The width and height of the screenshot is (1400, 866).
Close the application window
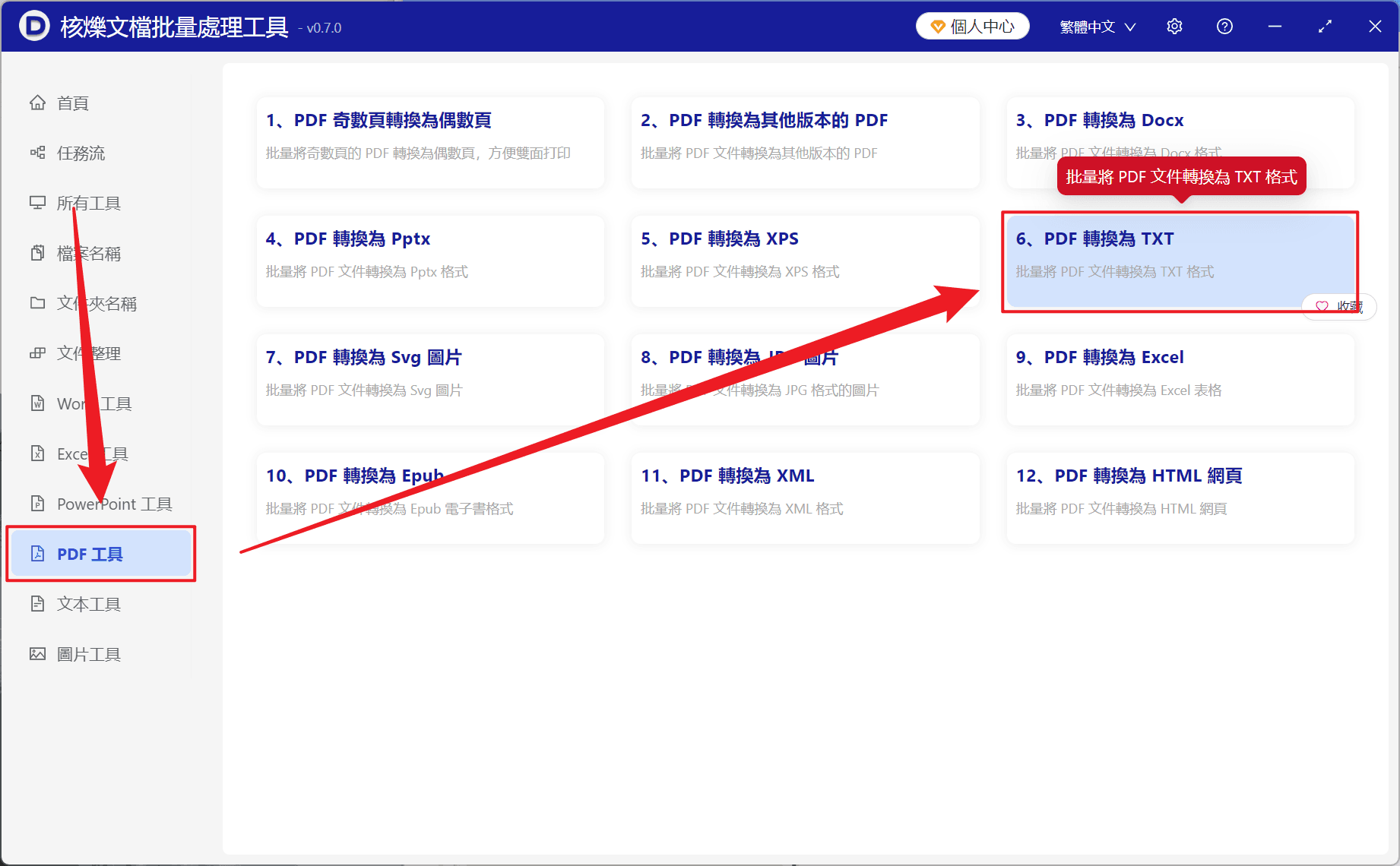click(1375, 27)
